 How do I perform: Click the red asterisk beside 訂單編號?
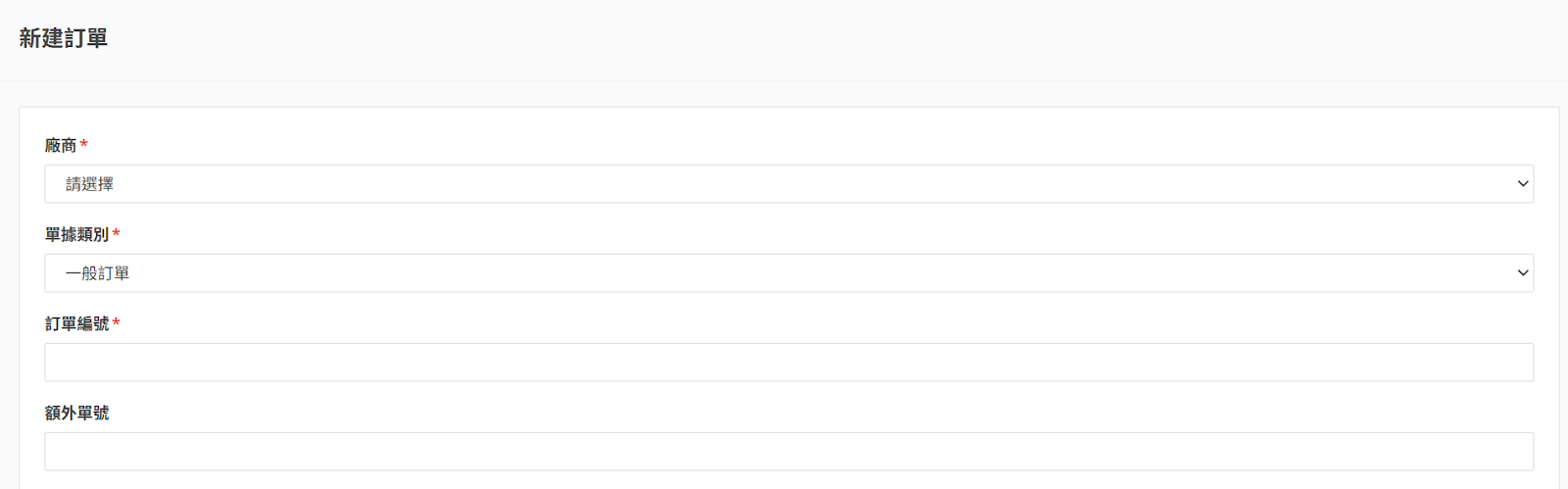click(x=116, y=323)
